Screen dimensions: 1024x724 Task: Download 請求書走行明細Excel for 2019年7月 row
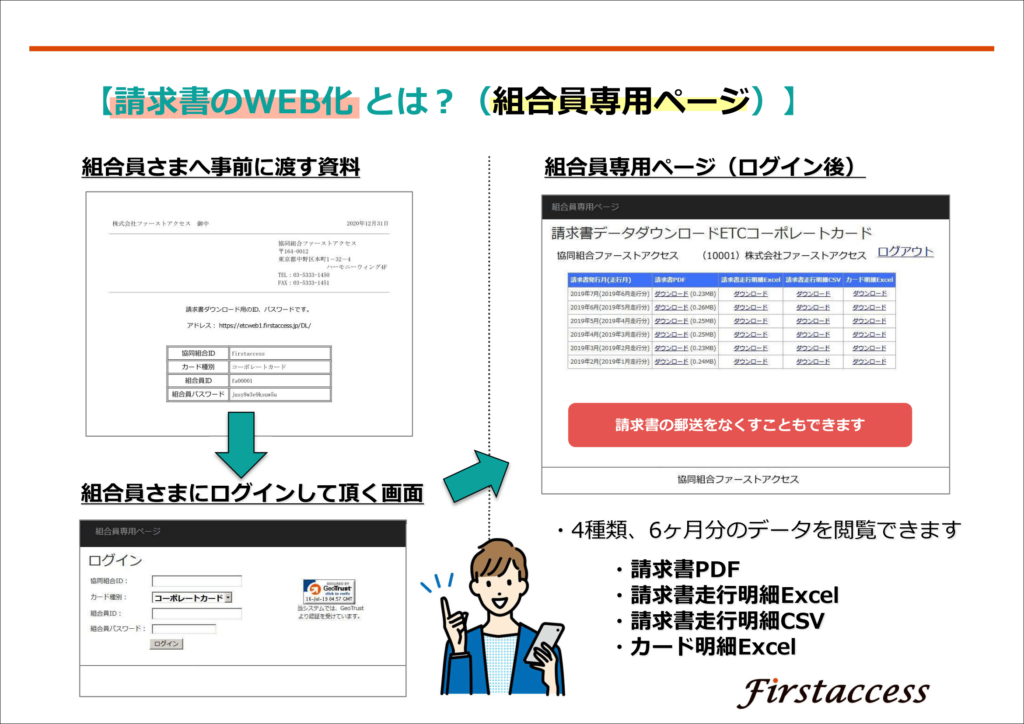pos(750,294)
